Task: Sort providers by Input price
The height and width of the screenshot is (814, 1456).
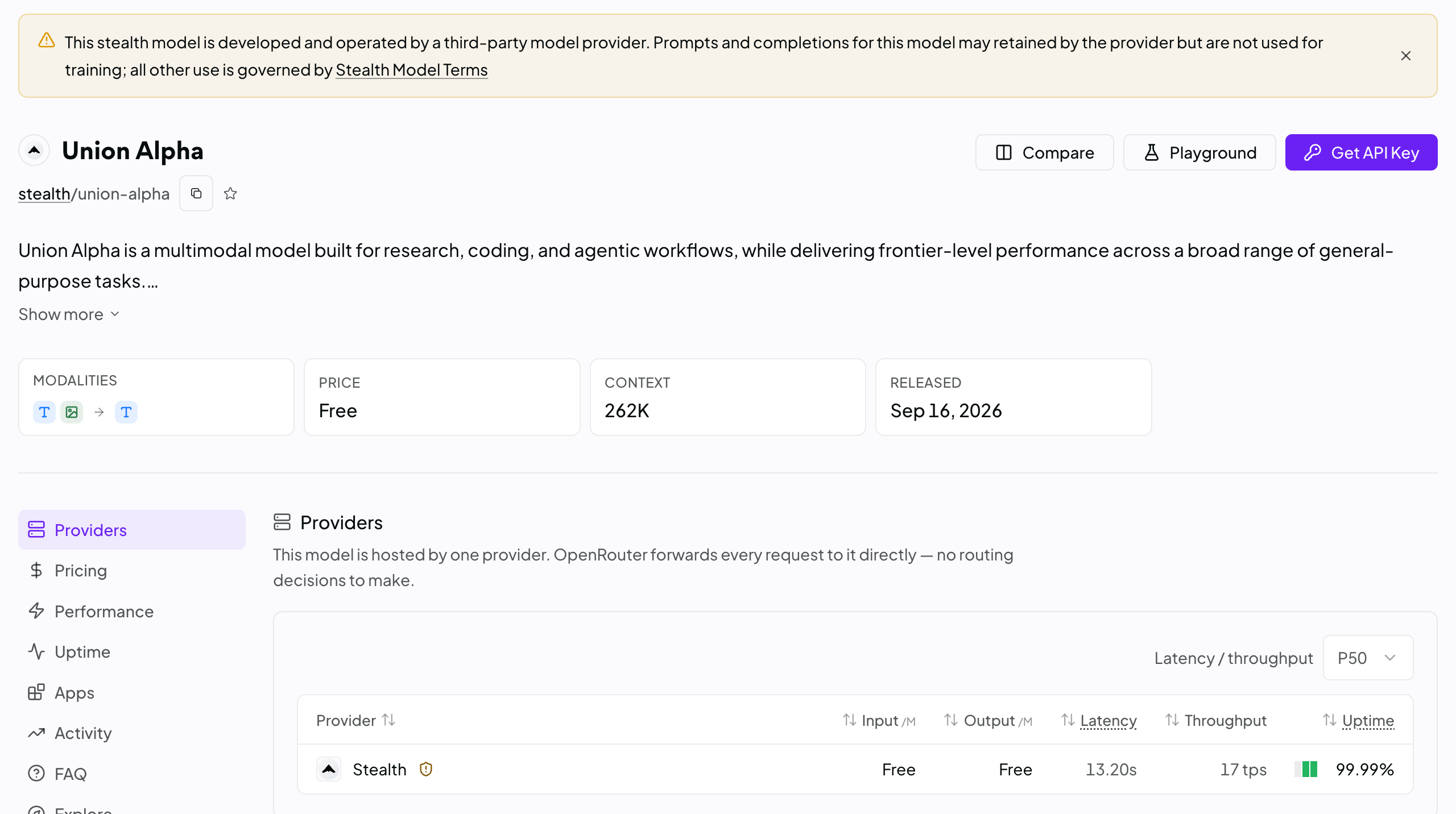Action: pos(879,720)
